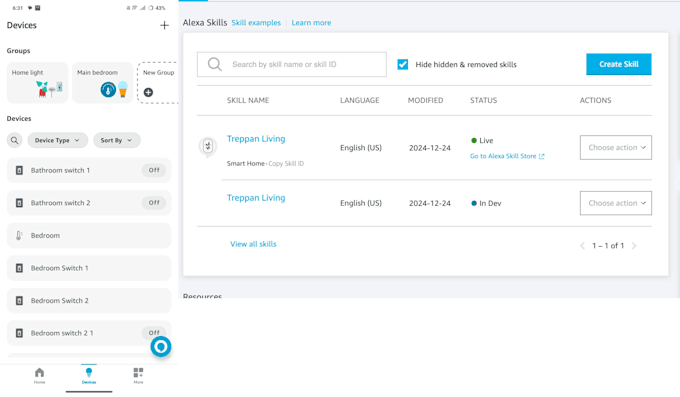The width and height of the screenshot is (680, 397).
Task: Open the In Dev Treppan Living skill
Action: pyautogui.click(x=256, y=198)
